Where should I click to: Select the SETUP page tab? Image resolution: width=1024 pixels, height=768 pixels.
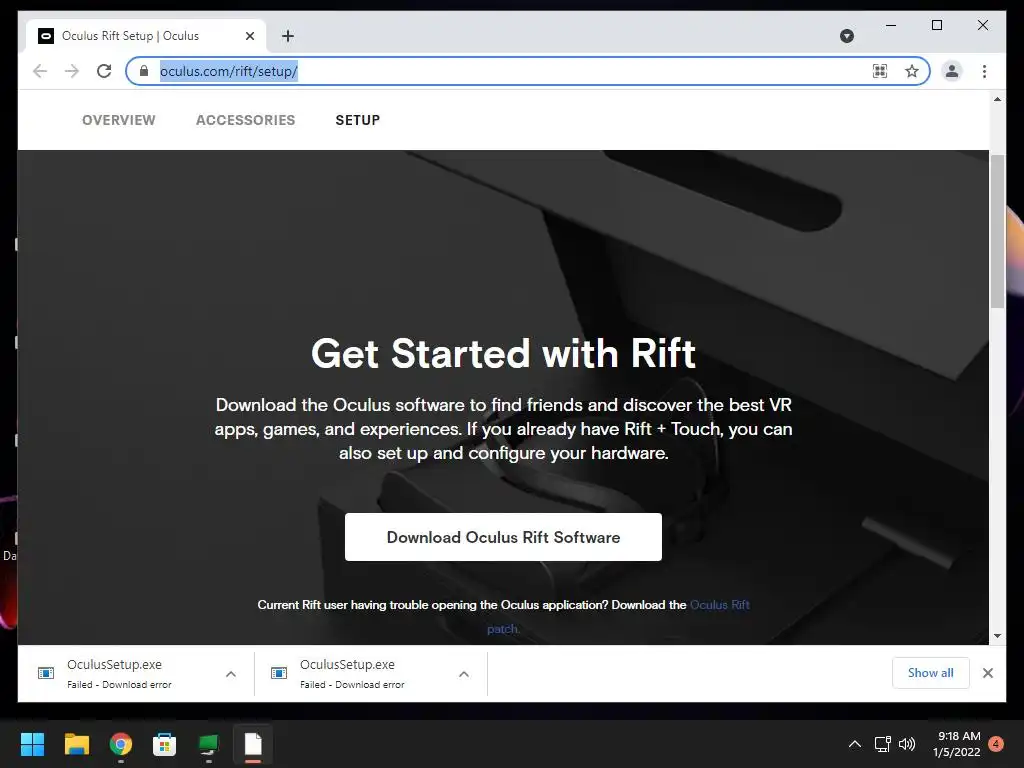(x=358, y=120)
